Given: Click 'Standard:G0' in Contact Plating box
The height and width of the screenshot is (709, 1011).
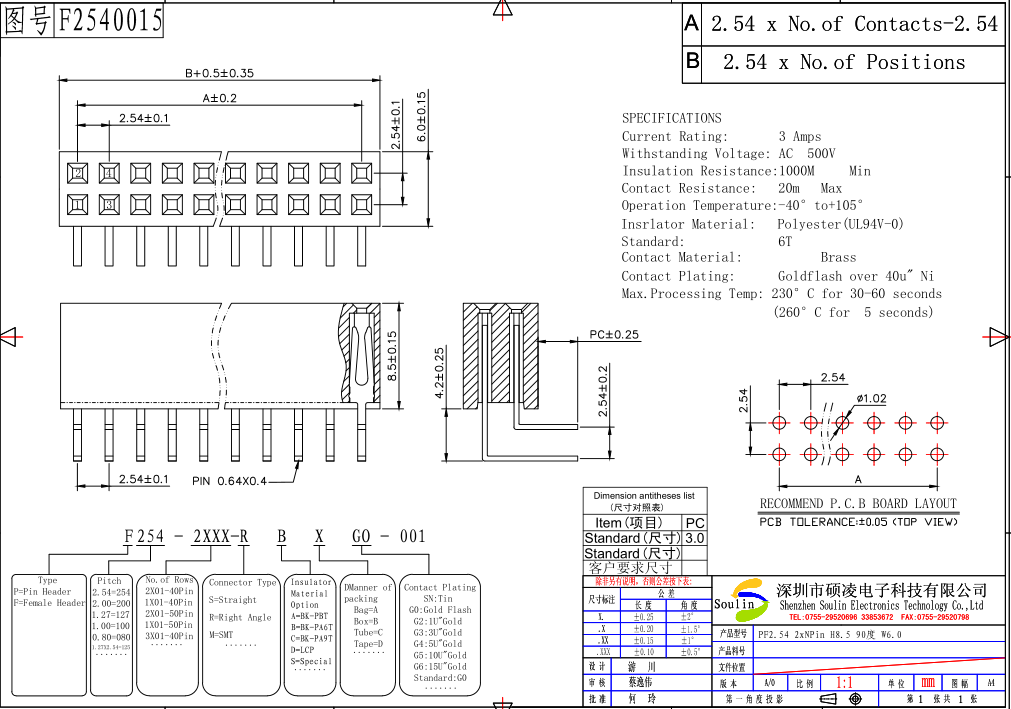Looking at the screenshot, I should click(440, 677).
